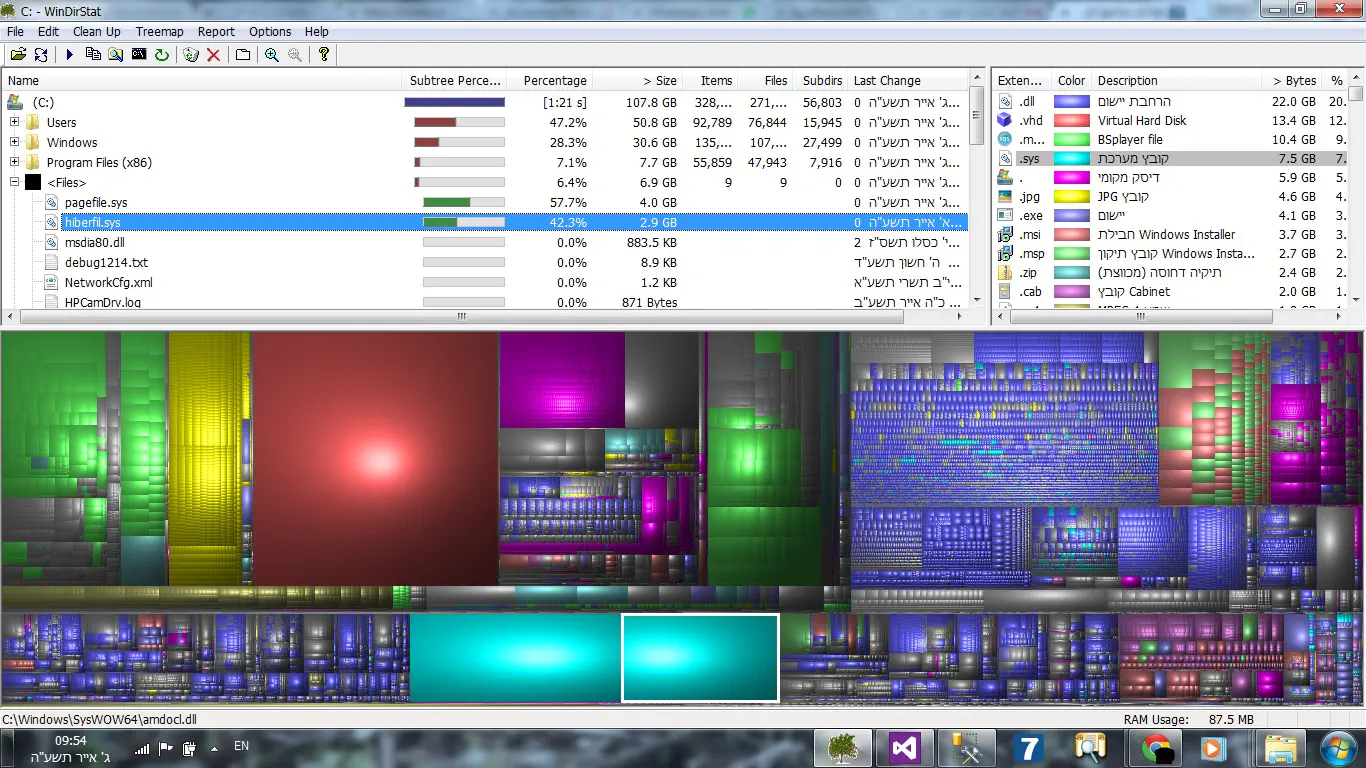Click the yellow question mark Help icon
This screenshot has height=768, width=1366.
[323, 55]
